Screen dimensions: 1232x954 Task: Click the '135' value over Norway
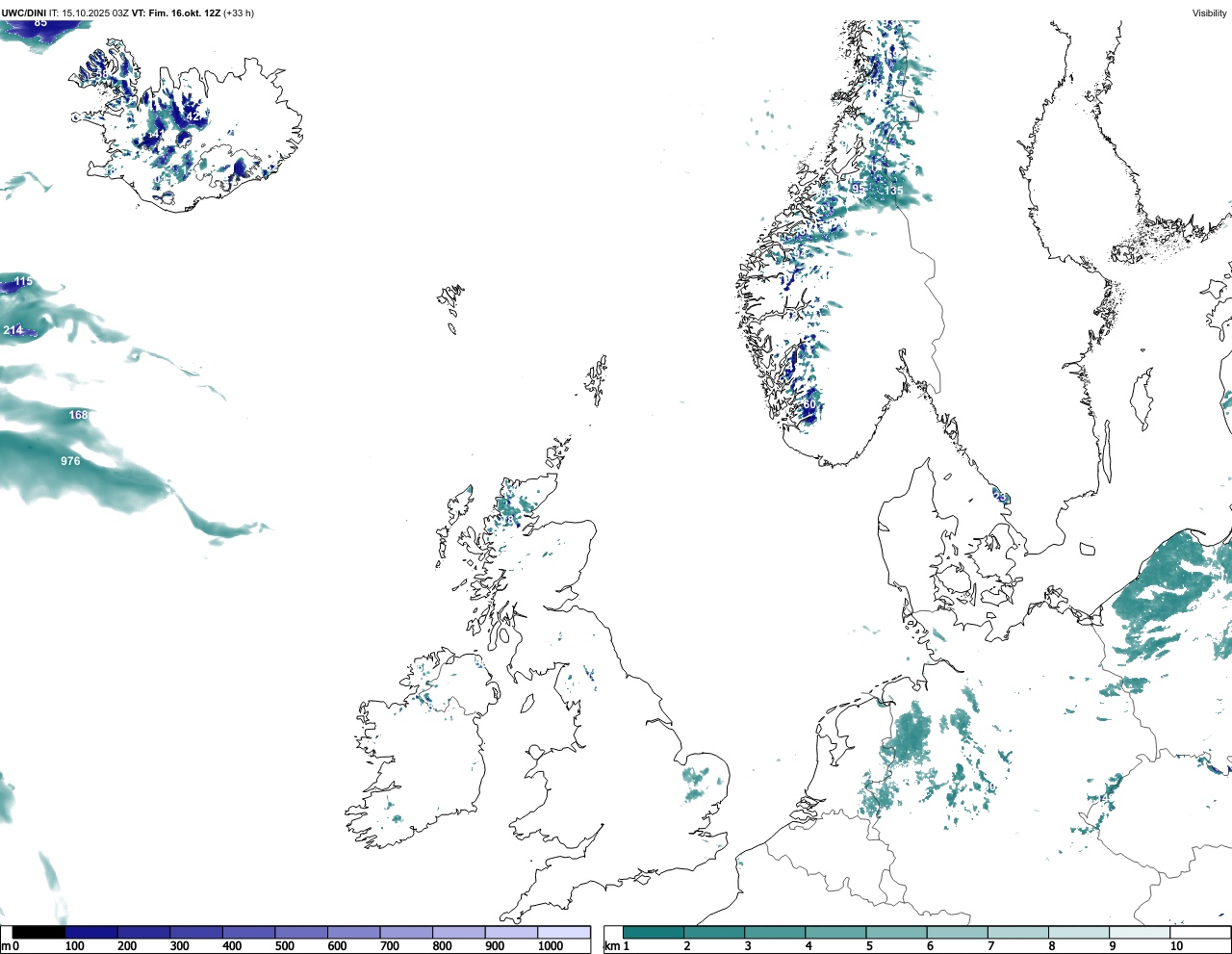click(894, 191)
